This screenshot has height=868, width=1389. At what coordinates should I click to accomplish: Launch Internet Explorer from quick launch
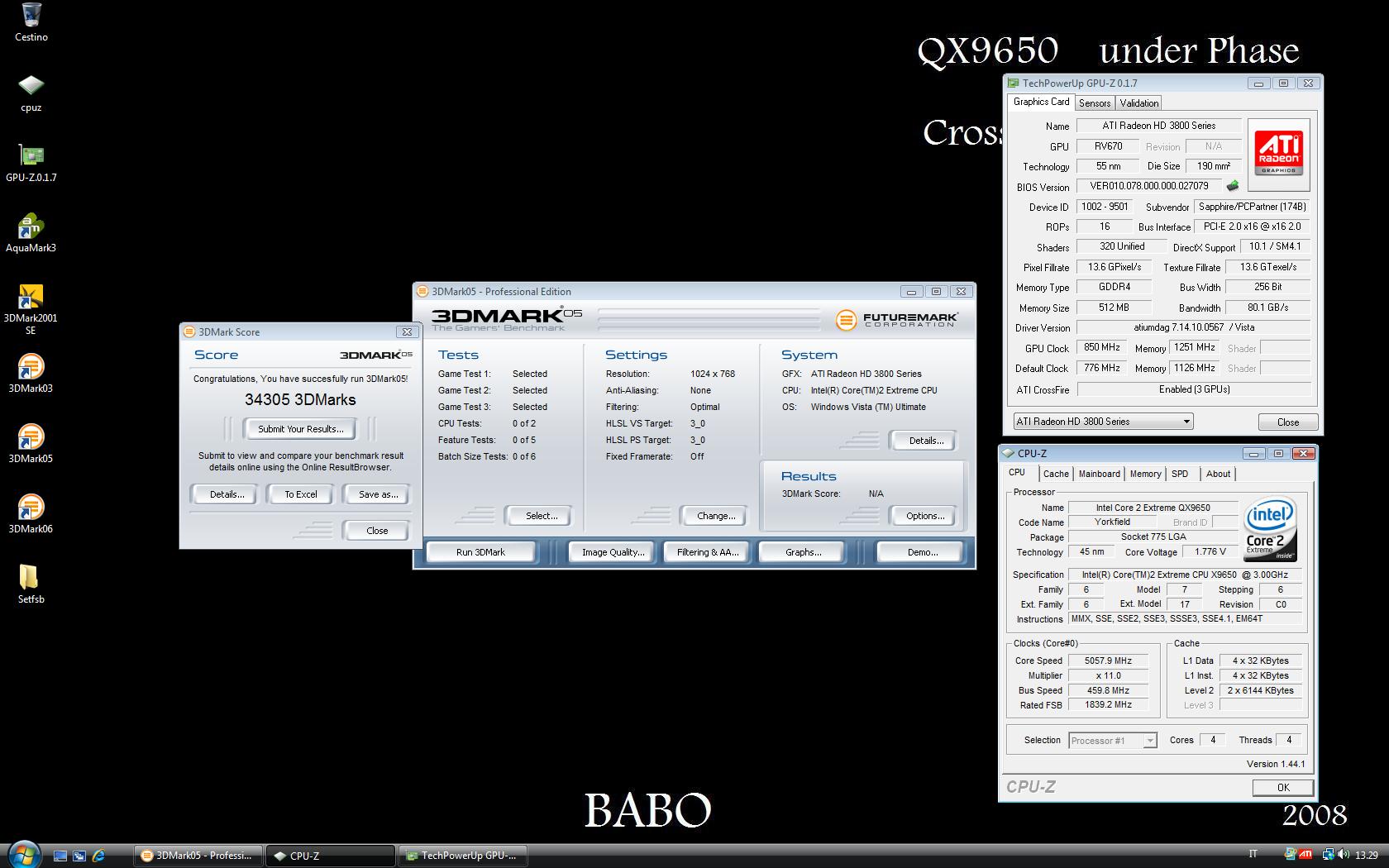pyautogui.click(x=98, y=856)
